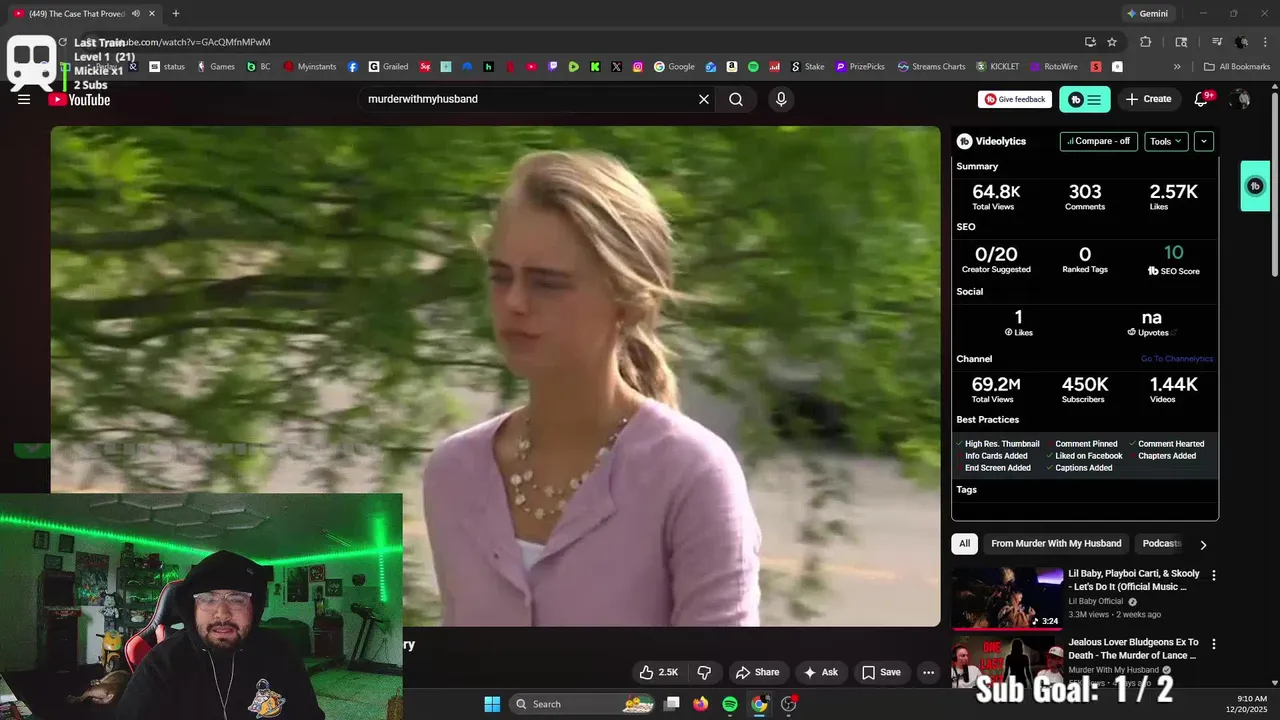The width and height of the screenshot is (1280, 720).
Task: Open Task View on the taskbar
Action: [673, 704]
